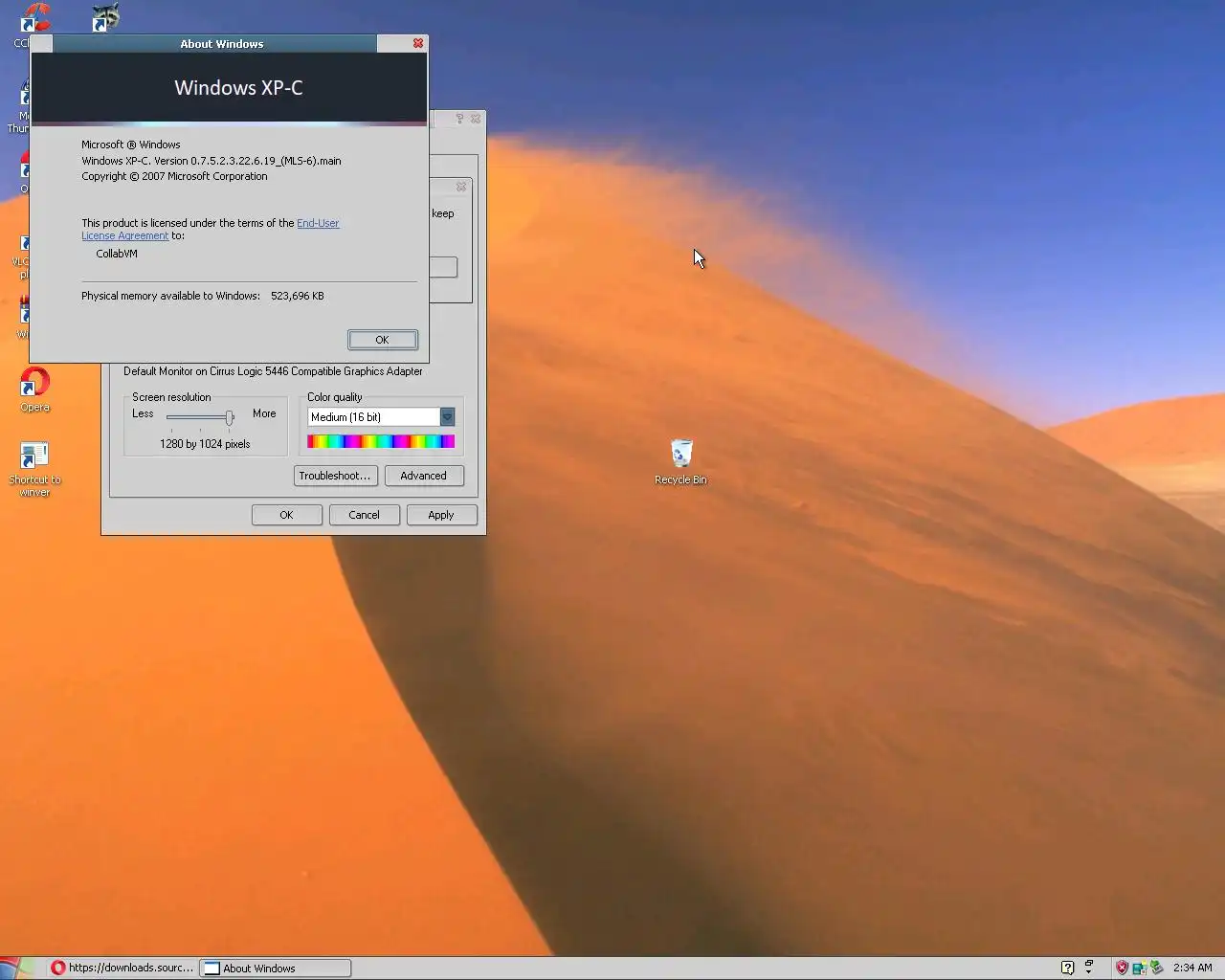Click the Windows XP-C banner heading
1225x980 pixels.
(x=238, y=87)
